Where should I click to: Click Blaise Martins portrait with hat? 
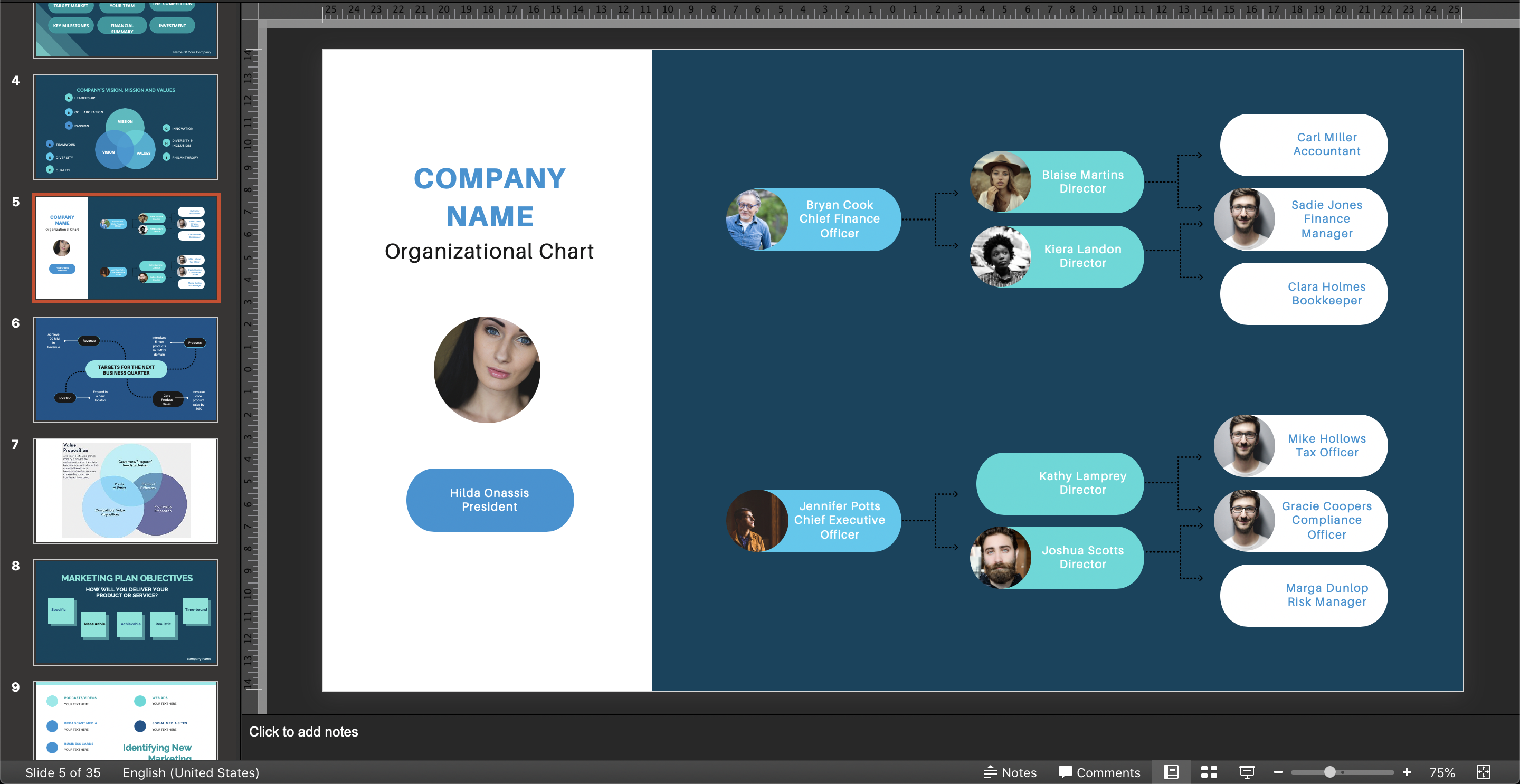tap(1001, 181)
